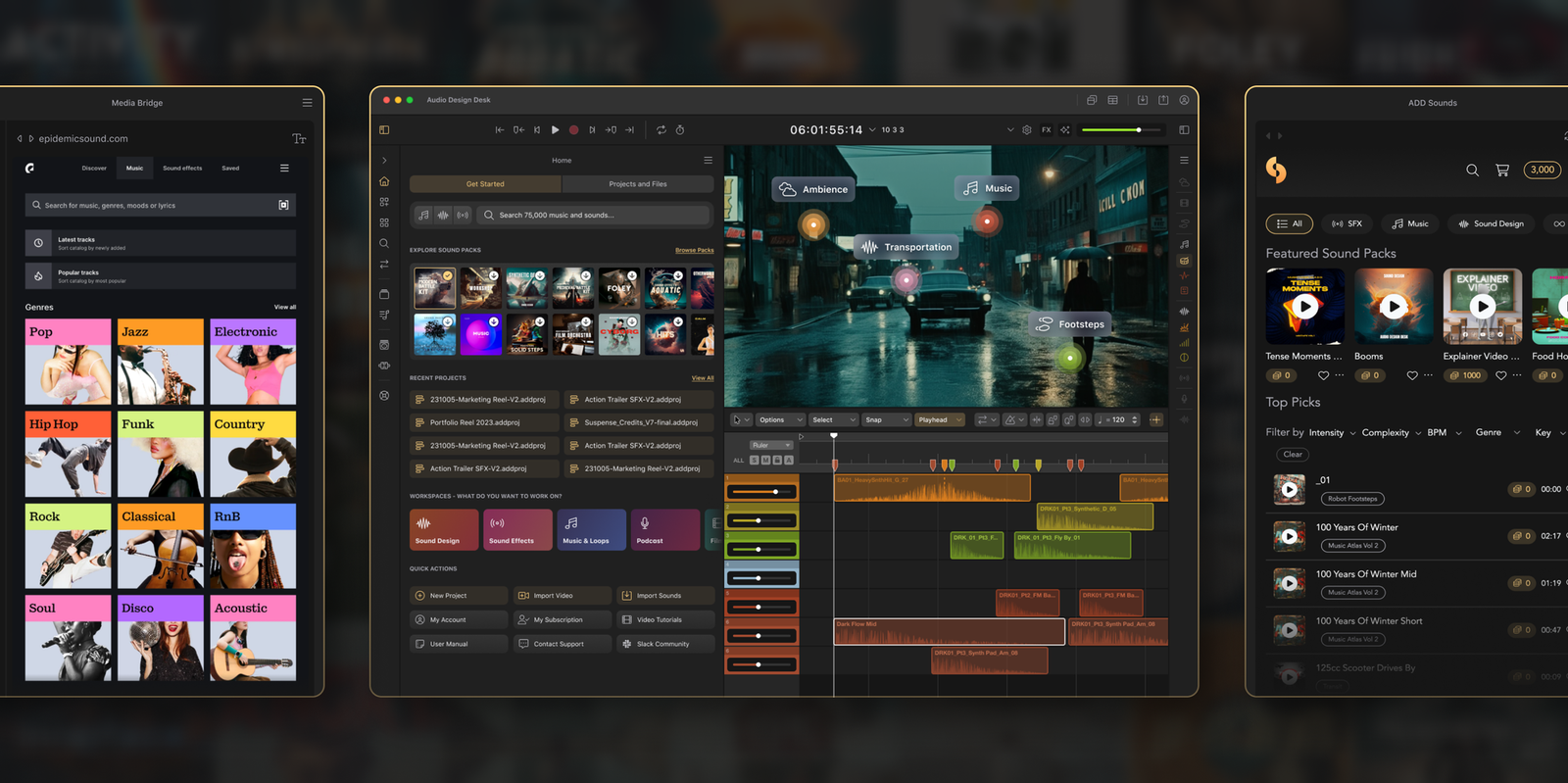Open Slack Community quick action
Screen dimensions: 1568x783
point(665,644)
